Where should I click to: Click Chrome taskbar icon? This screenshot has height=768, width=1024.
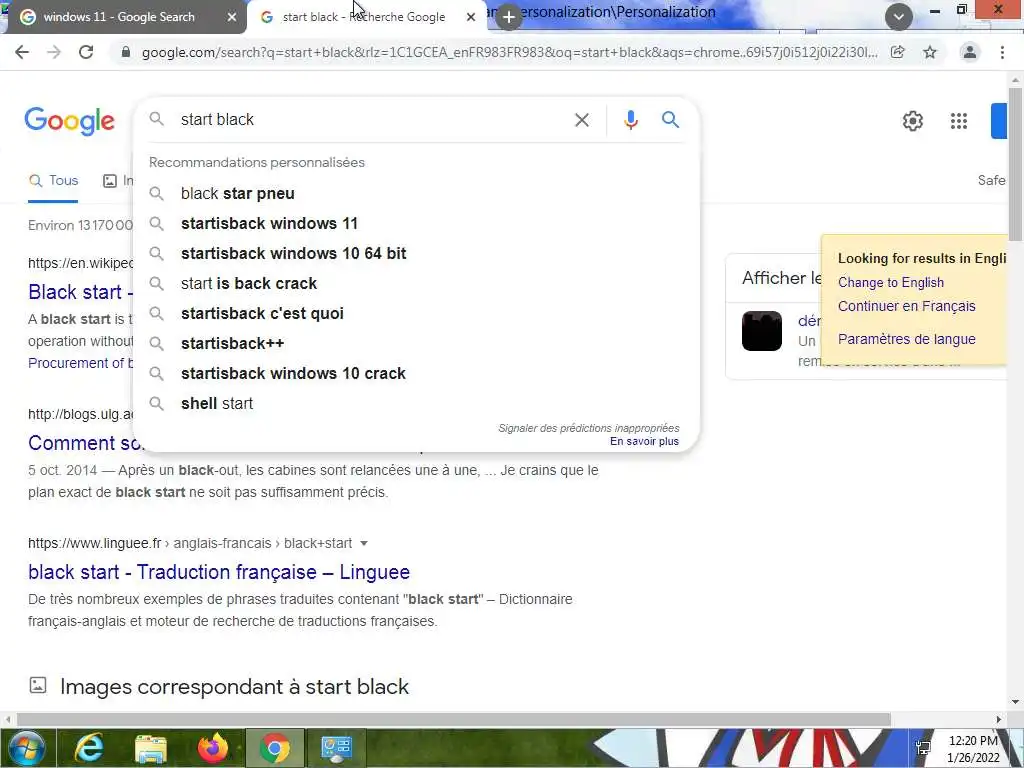tap(275, 748)
